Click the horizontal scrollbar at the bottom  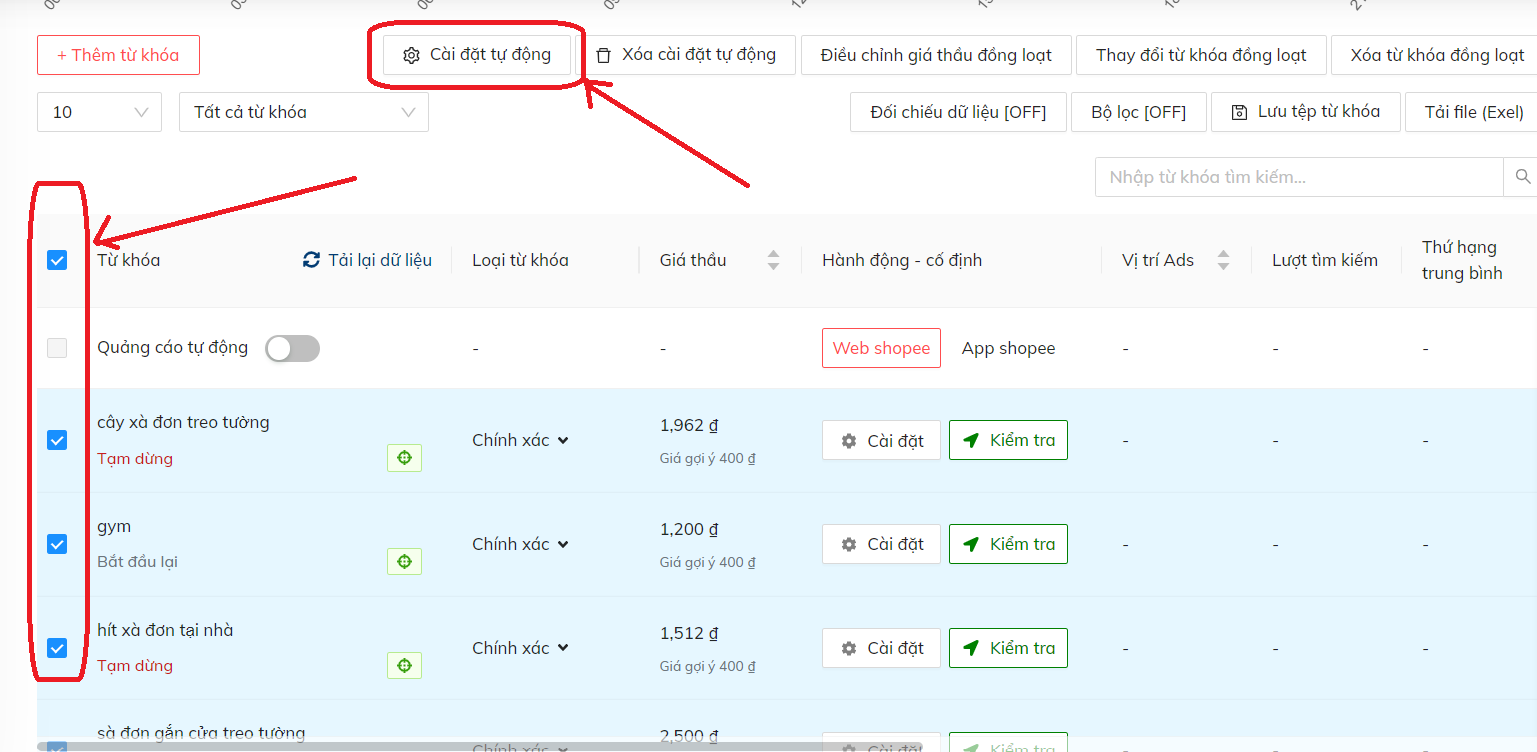pos(500,745)
